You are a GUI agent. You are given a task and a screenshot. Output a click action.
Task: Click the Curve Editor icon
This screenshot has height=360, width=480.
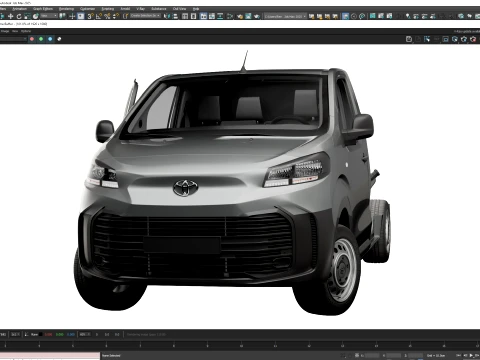click(x=212, y=16)
